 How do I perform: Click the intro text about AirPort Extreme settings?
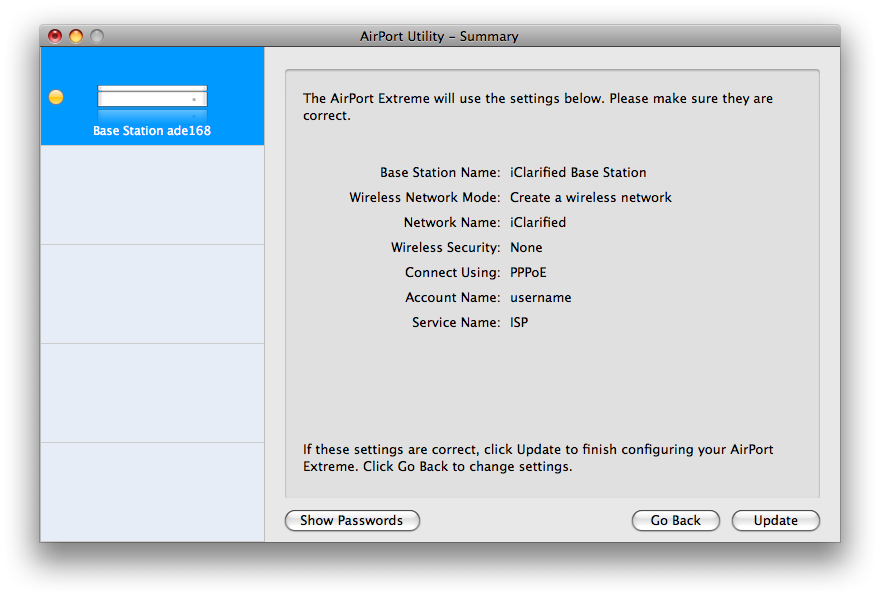[538, 107]
